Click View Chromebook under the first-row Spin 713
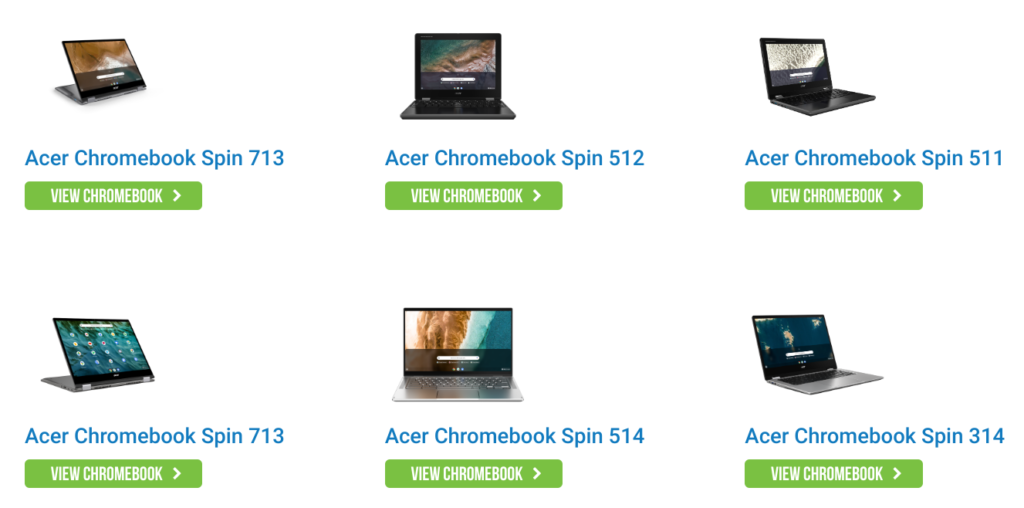Image resolution: width=1024 pixels, height=508 pixels. 114,196
